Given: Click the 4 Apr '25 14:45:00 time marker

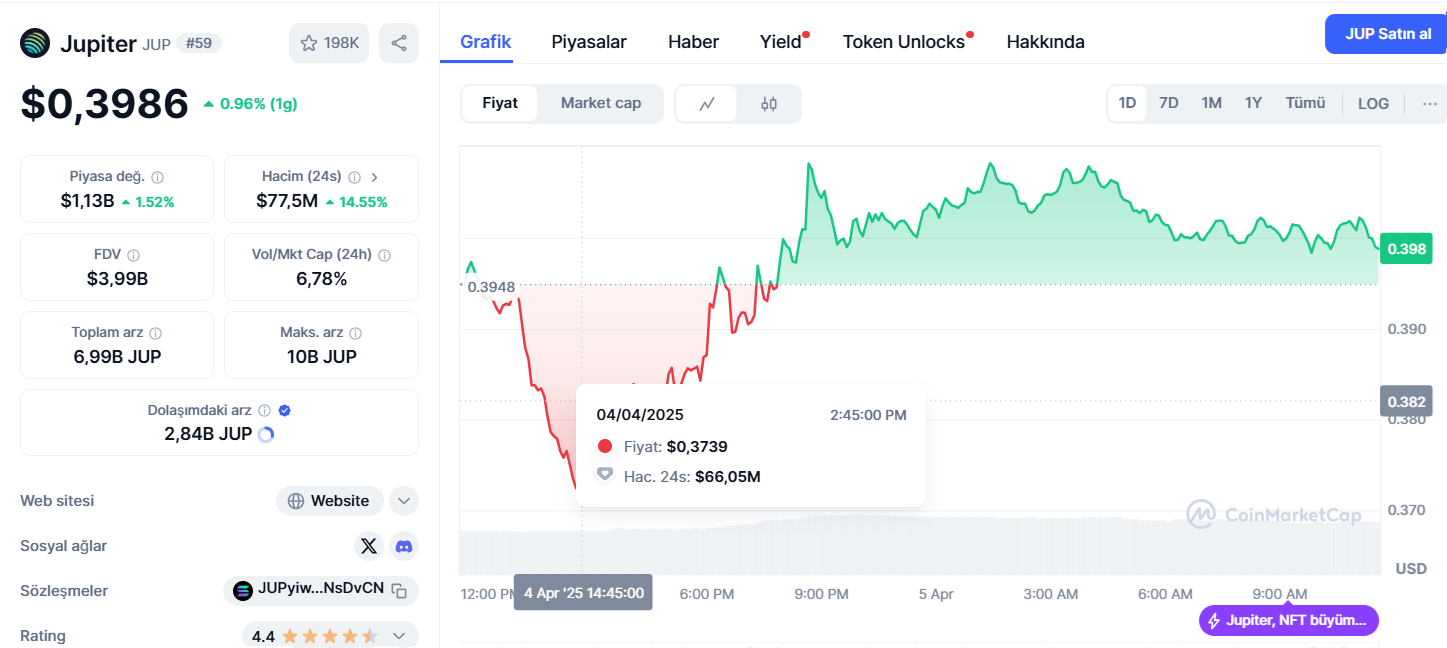Looking at the screenshot, I should [x=583, y=592].
